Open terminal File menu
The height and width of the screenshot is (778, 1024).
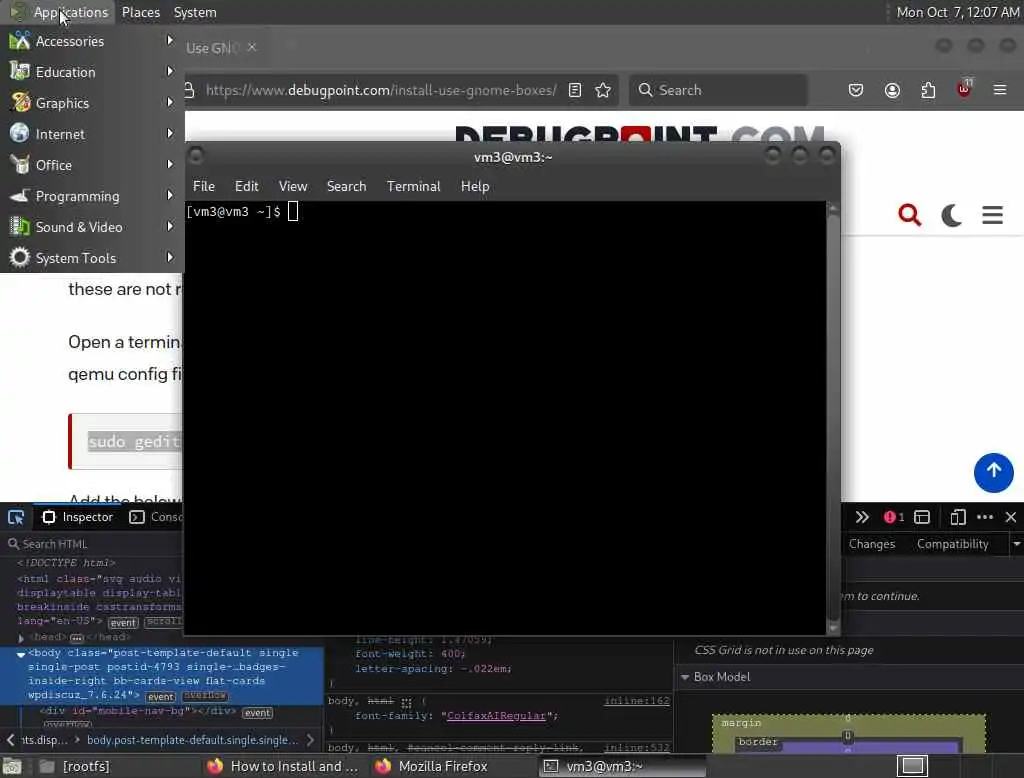tap(204, 186)
